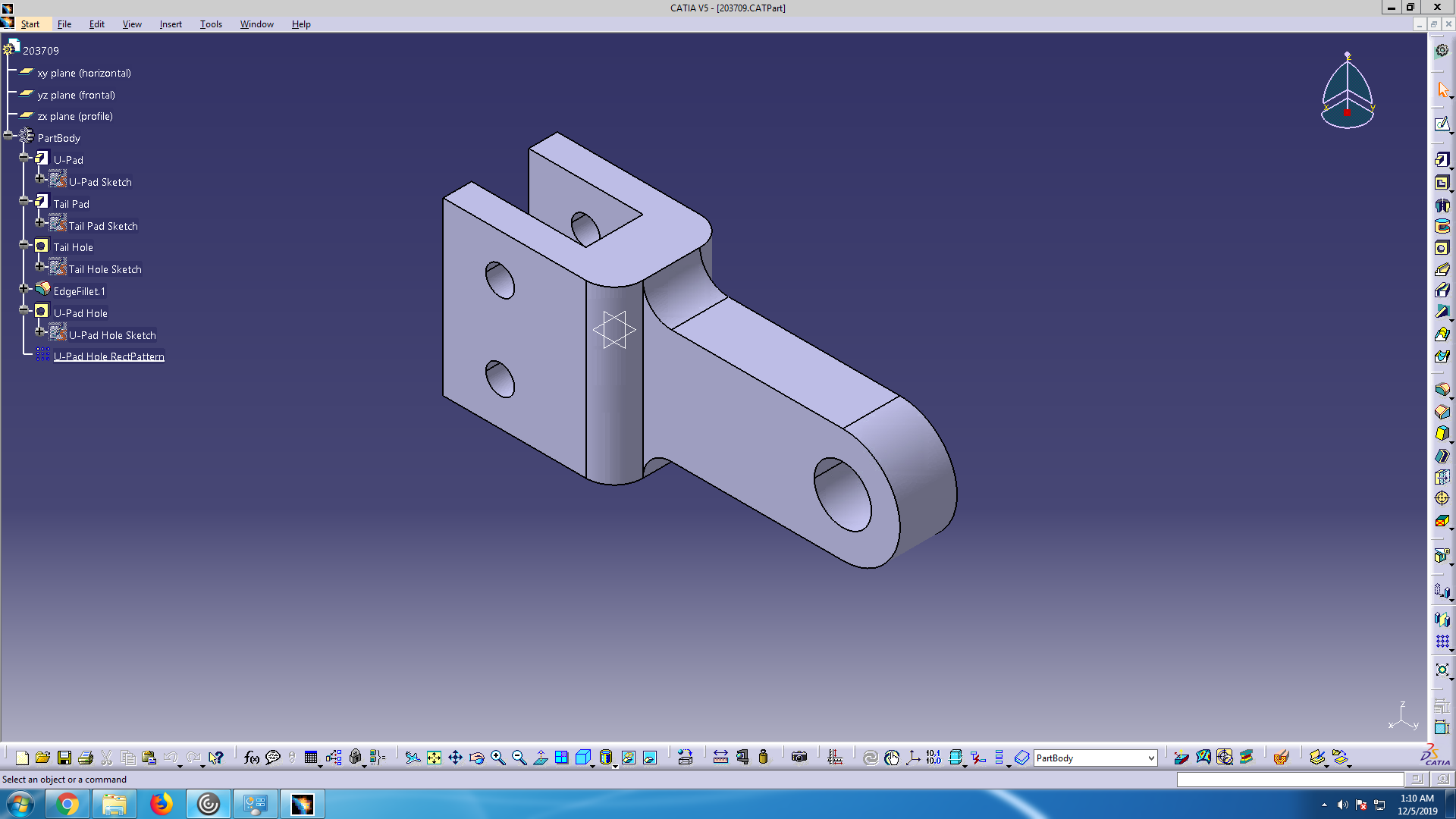Click the Save file icon
This screenshot has height=819, width=1456.
click(x=64, y=758)
